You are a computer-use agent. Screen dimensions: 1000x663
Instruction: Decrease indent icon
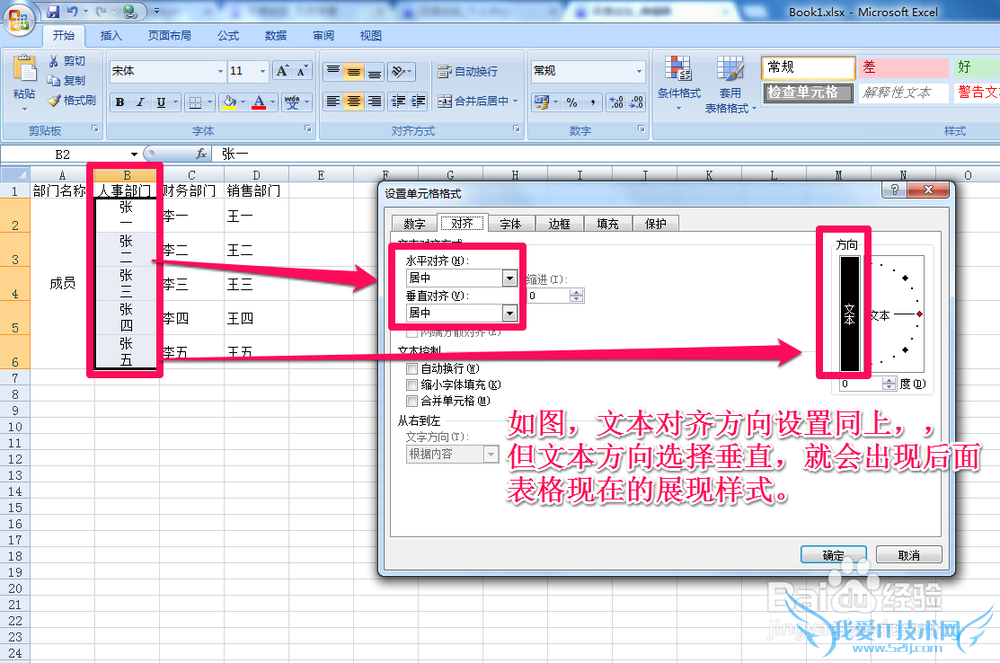pos(398,101)
